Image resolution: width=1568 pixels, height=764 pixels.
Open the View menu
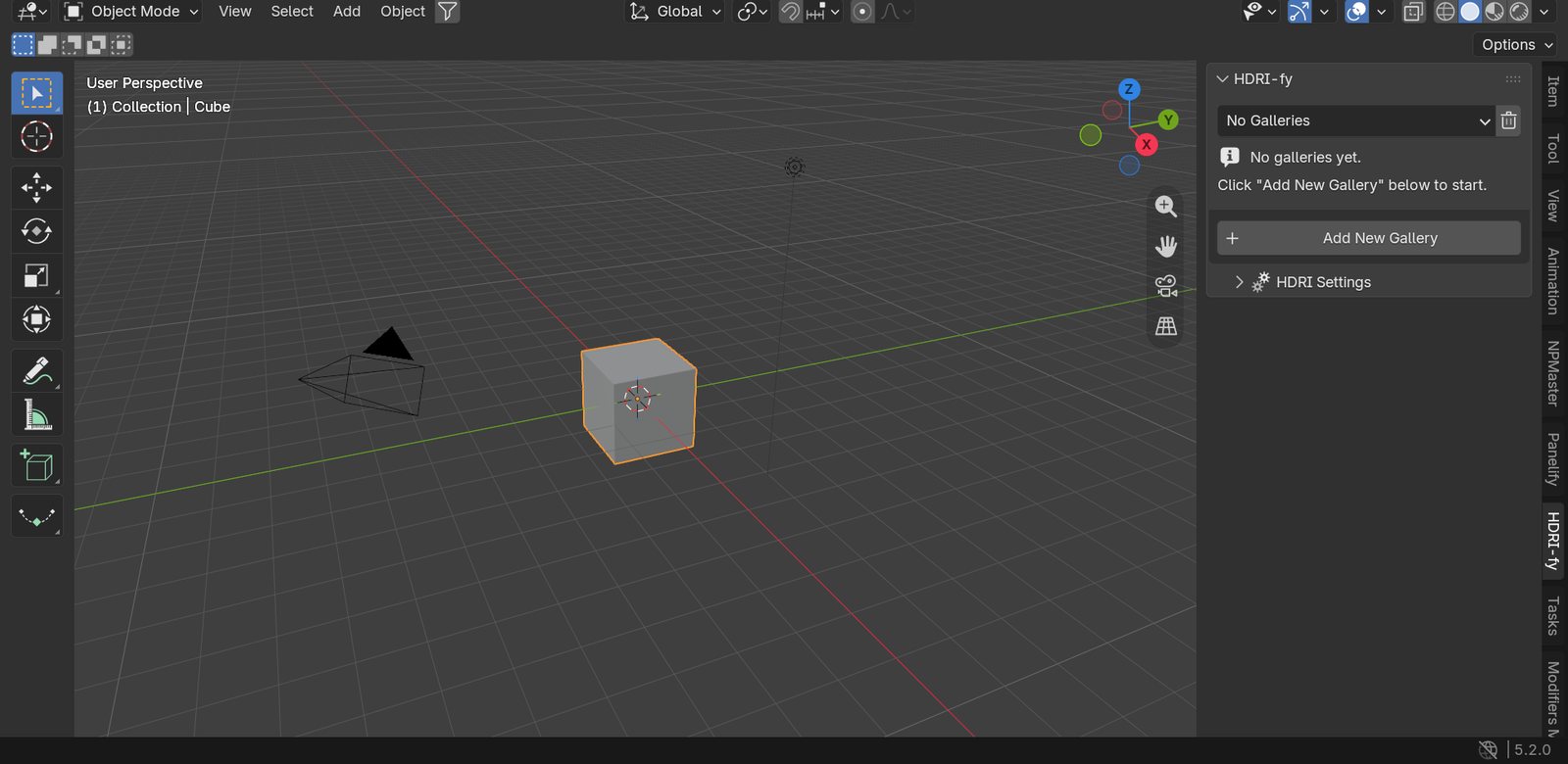click(235, 12)
